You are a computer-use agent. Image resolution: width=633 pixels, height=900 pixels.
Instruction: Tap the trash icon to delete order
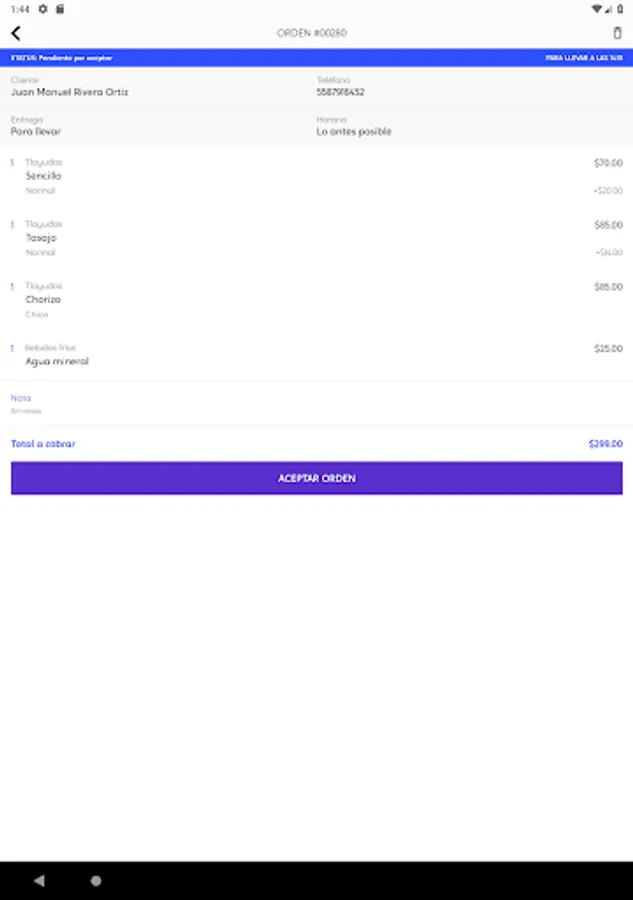click(x=617, y=33)
